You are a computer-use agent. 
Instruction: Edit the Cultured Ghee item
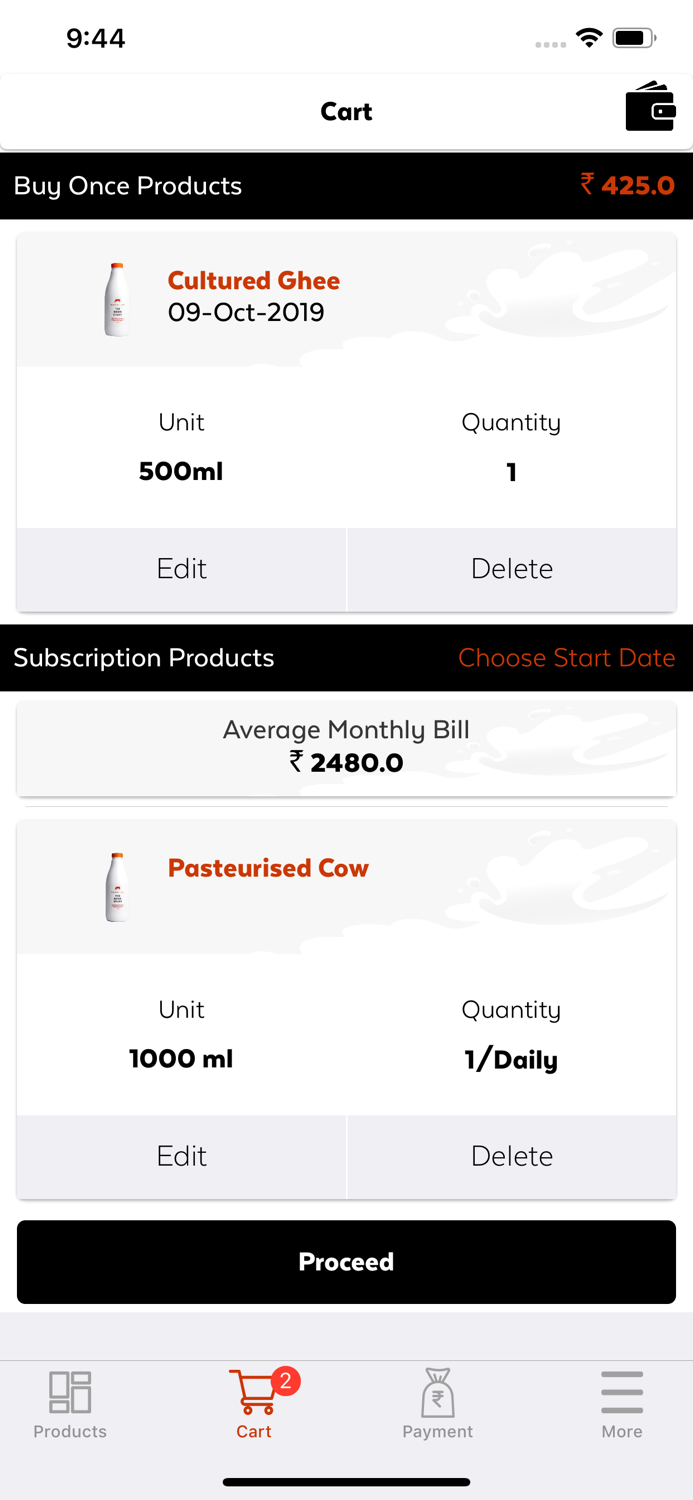pos(181,569)
